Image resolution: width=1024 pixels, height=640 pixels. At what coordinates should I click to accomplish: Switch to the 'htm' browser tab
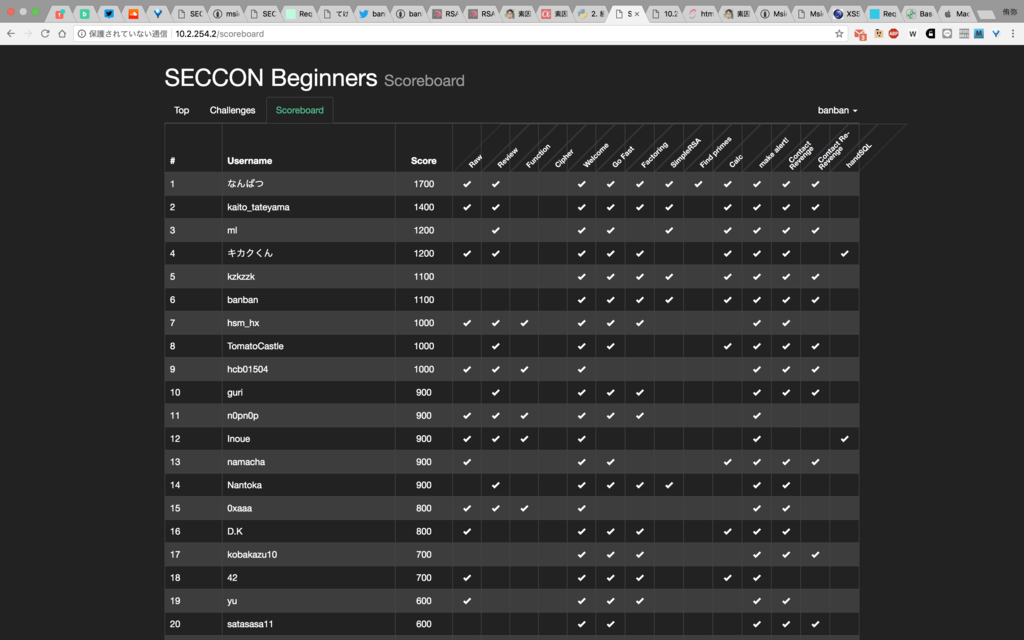(x=700, y=13)
